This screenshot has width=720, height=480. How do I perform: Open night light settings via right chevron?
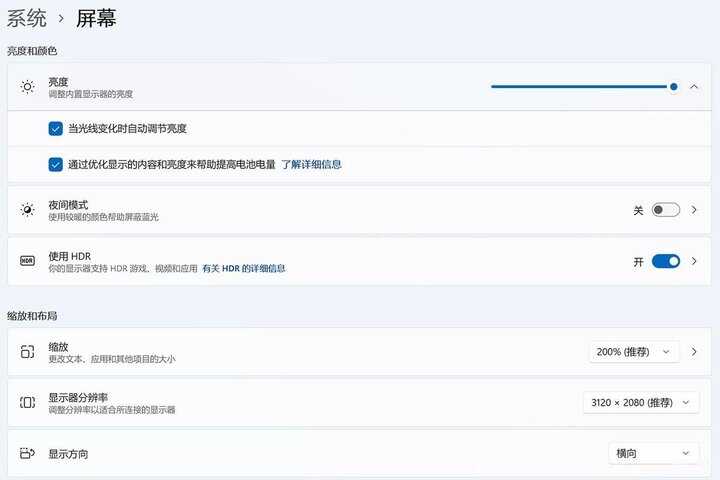(695, 210)
